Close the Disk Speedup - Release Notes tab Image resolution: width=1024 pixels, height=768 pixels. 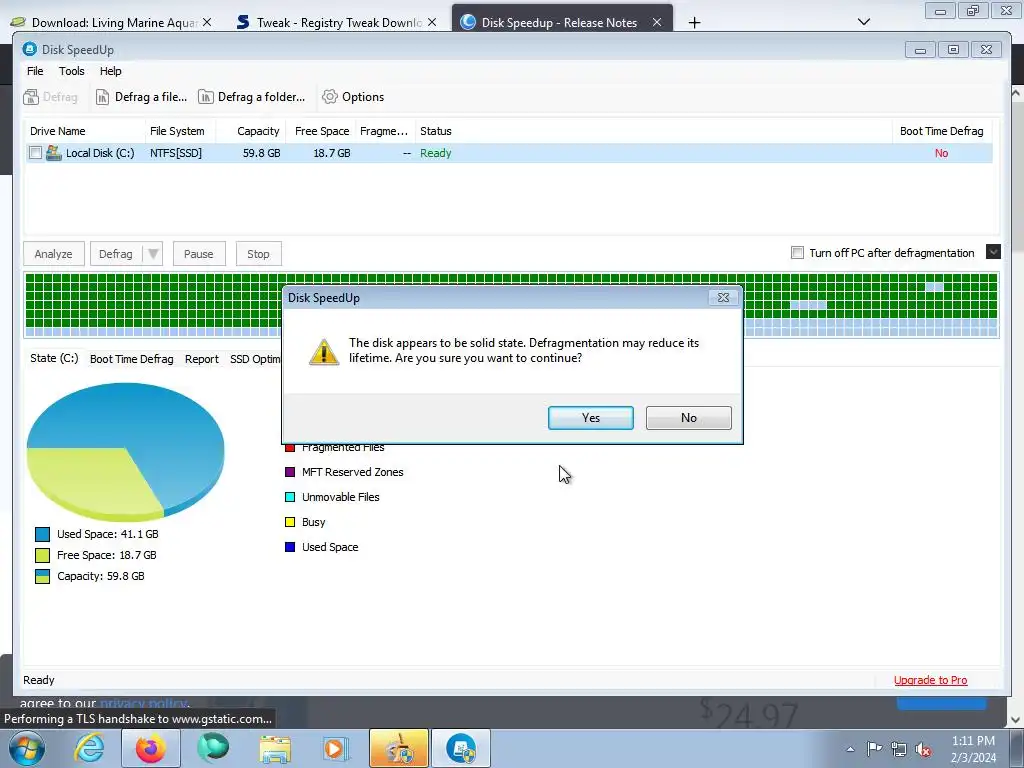point(657,22)
